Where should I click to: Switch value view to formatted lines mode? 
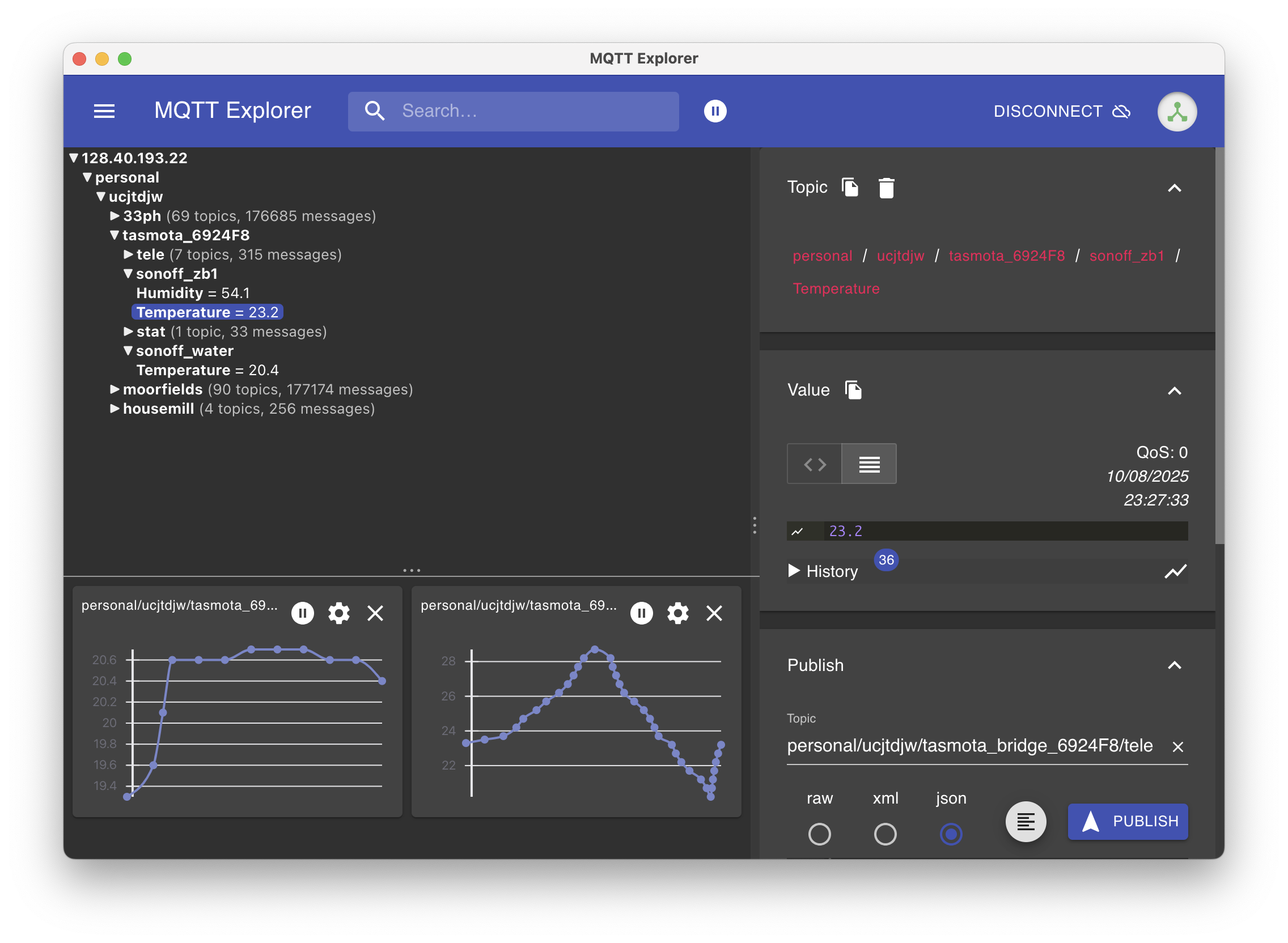tap(868, 464)
